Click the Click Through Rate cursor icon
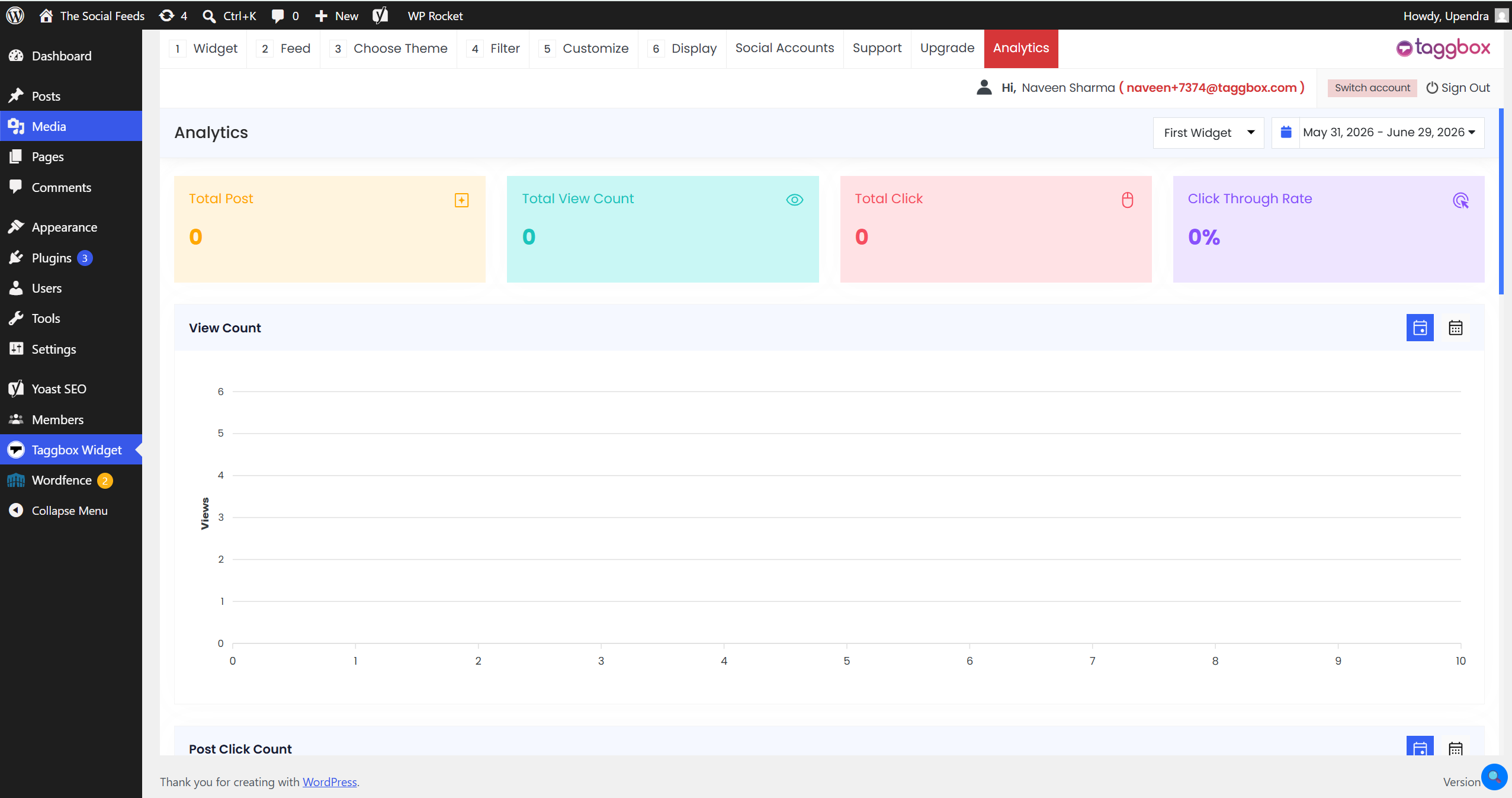1512x798 pixels. (1460, 201)
